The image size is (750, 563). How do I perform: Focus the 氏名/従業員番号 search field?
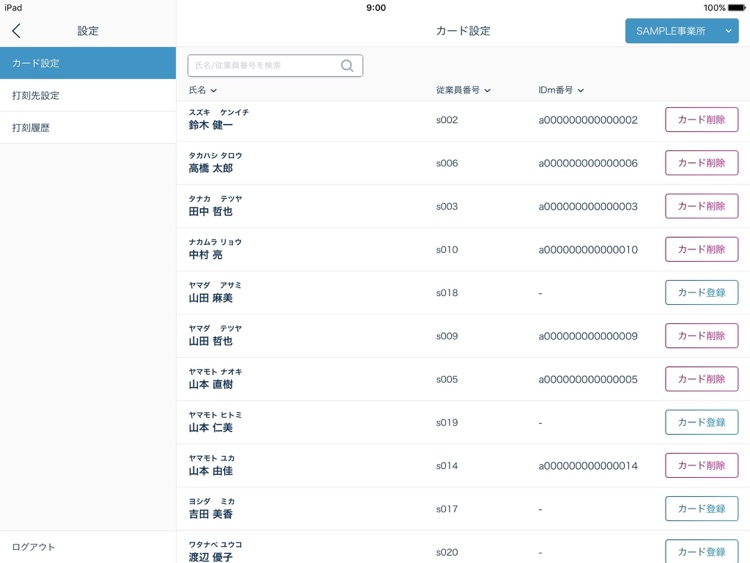(x=275, y=66)
